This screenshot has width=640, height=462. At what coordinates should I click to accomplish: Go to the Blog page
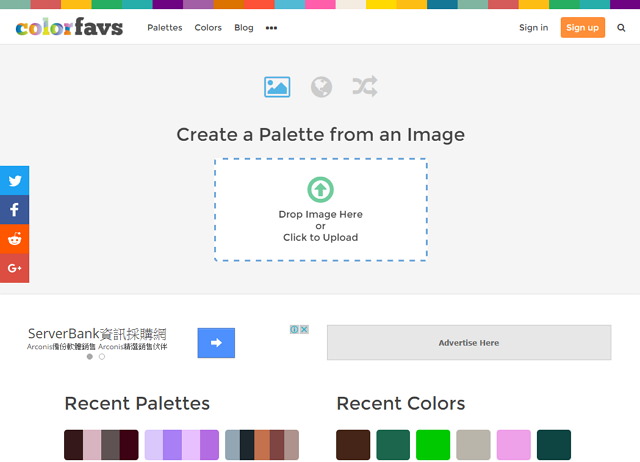click(243, 28)
